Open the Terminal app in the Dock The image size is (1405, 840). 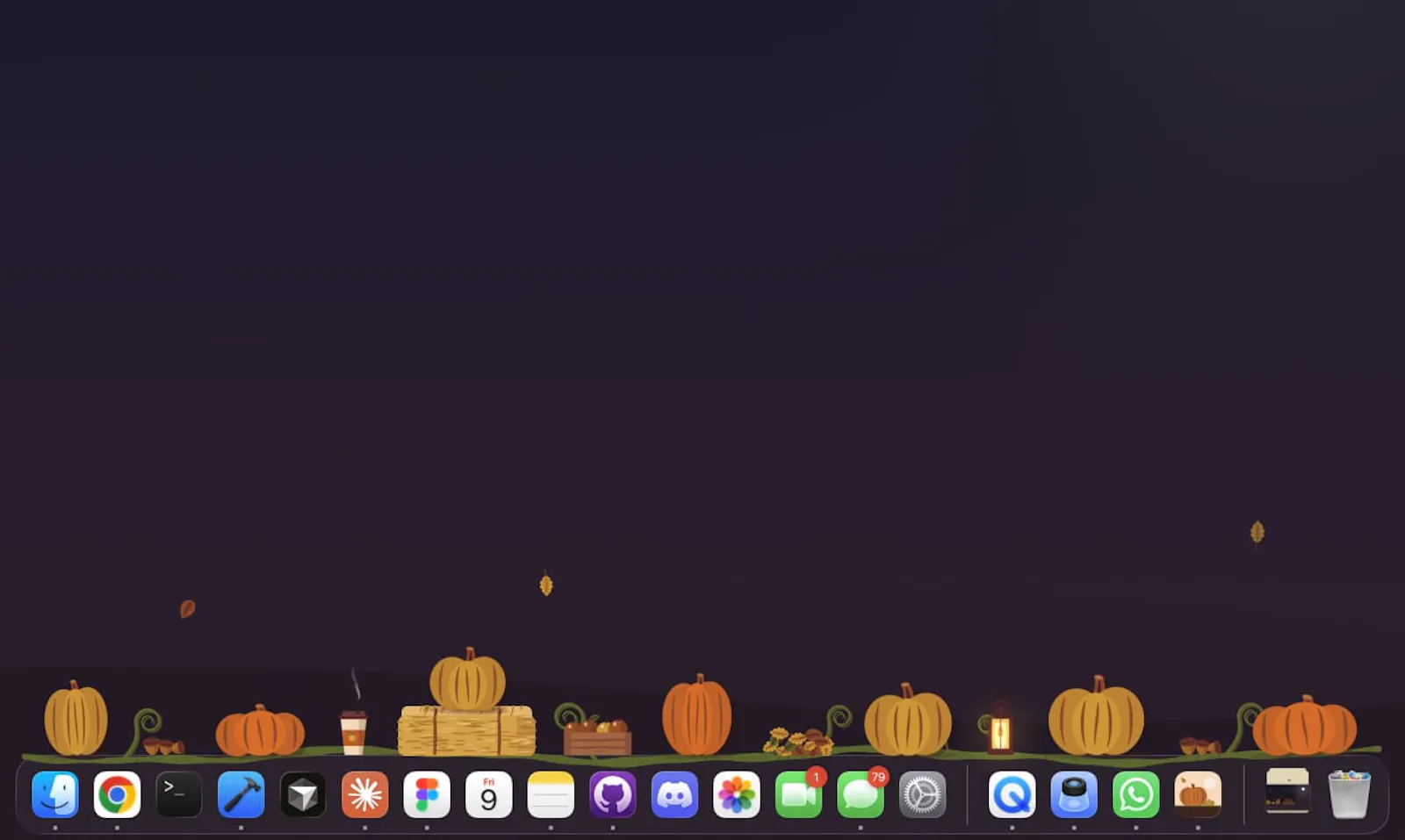click(x=179, y=794)
